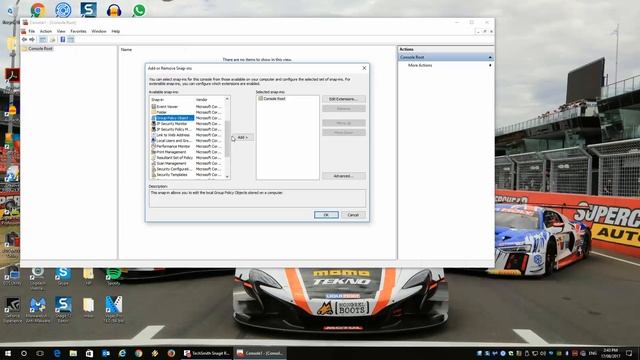
Task: Open the Action menu
Action: pos(46,31)
